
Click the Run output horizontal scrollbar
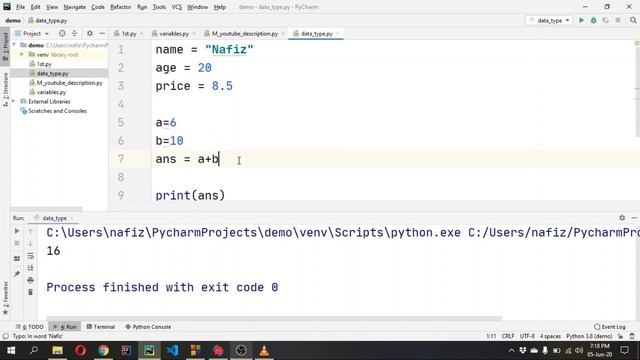[x=274, y=318]
